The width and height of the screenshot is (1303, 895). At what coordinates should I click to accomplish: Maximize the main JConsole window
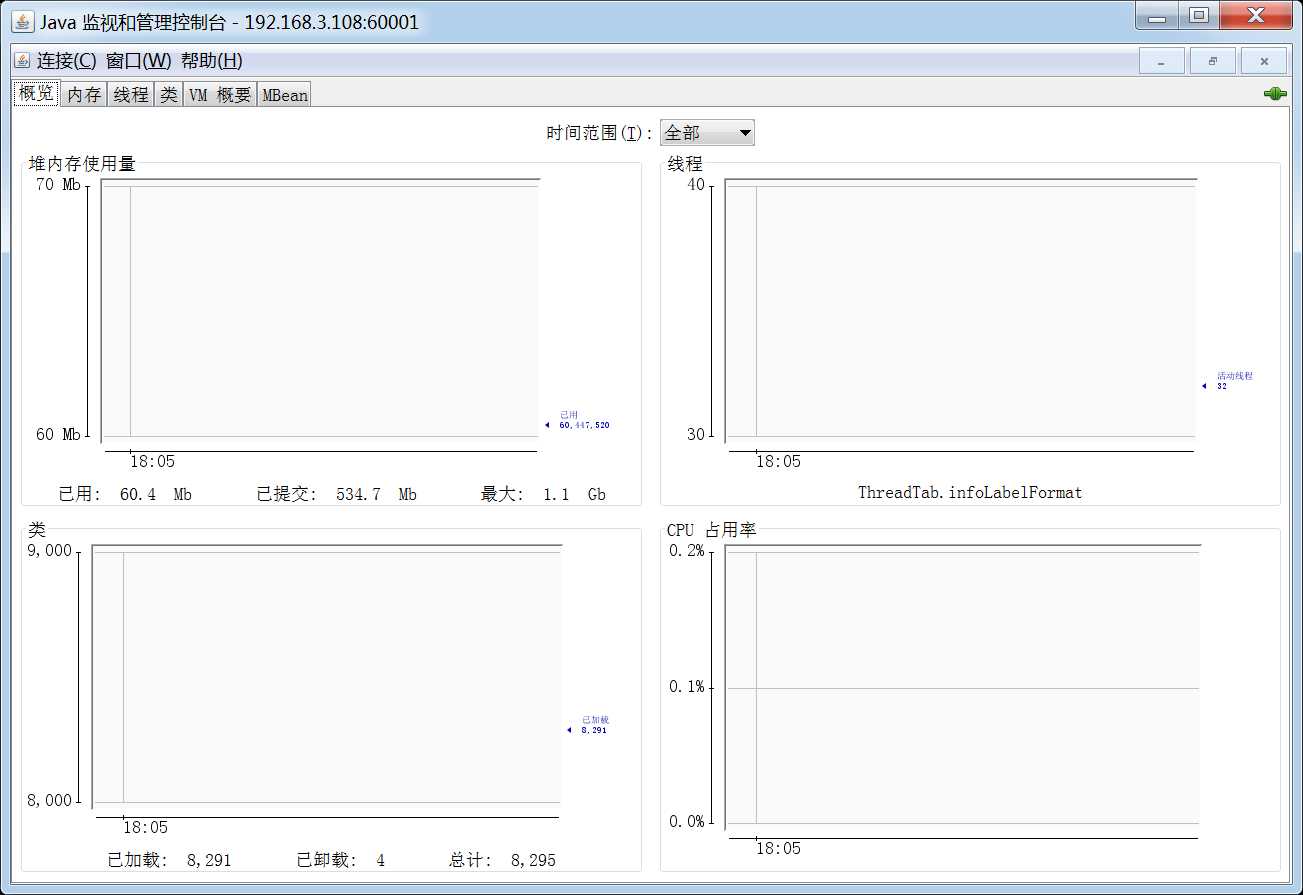click(1199, 15)
